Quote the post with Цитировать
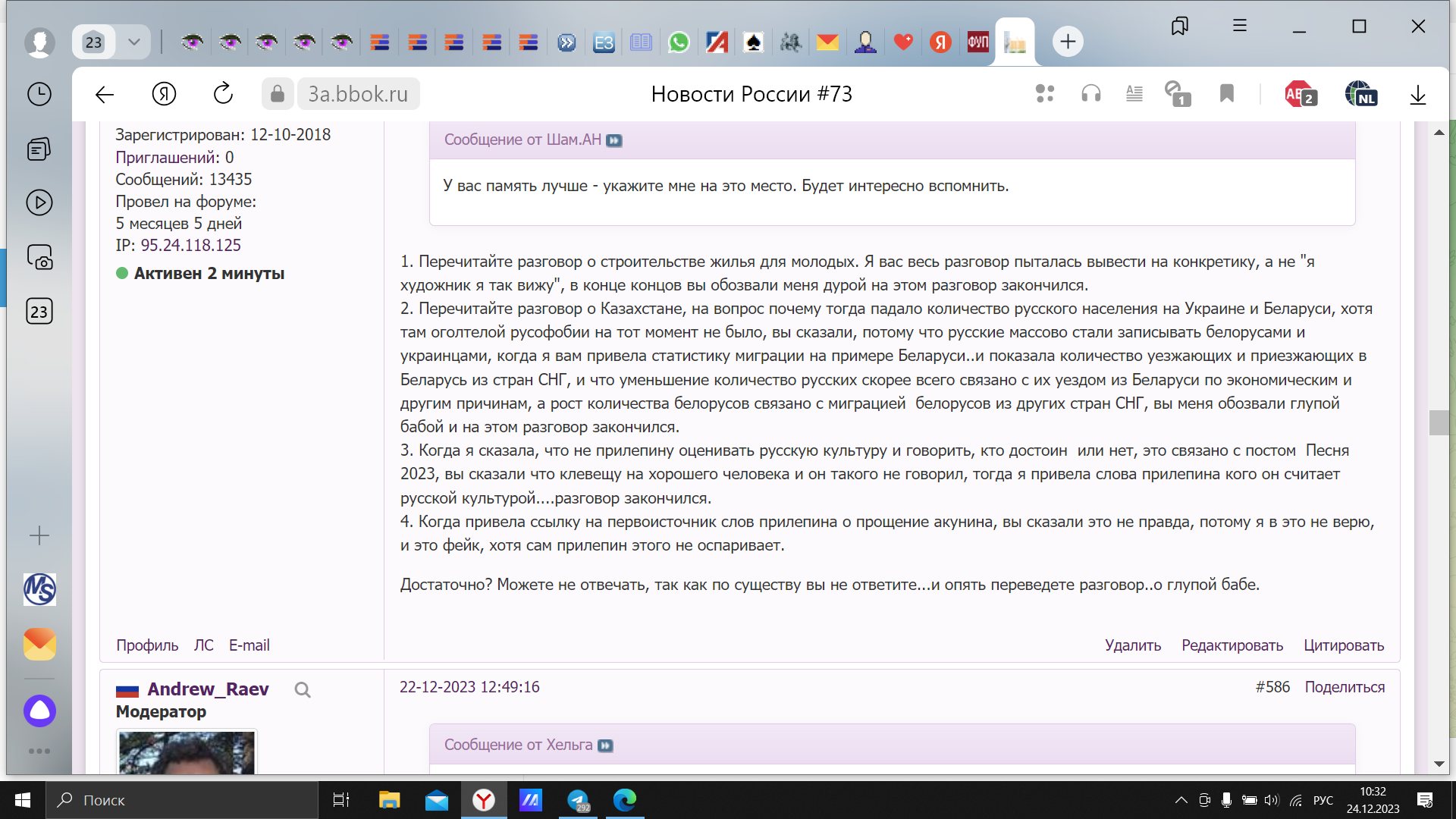This screenshot has width=1456, height=819. [x=1344, y=645]
